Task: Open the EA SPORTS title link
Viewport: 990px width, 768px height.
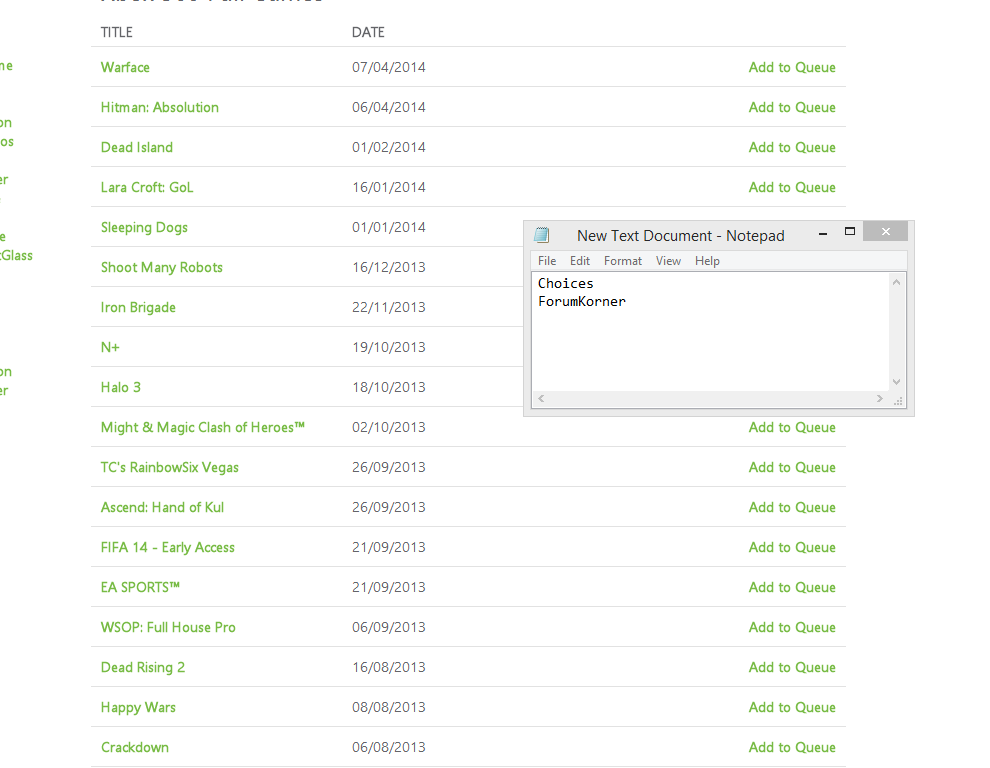Action: coord(140,587)
